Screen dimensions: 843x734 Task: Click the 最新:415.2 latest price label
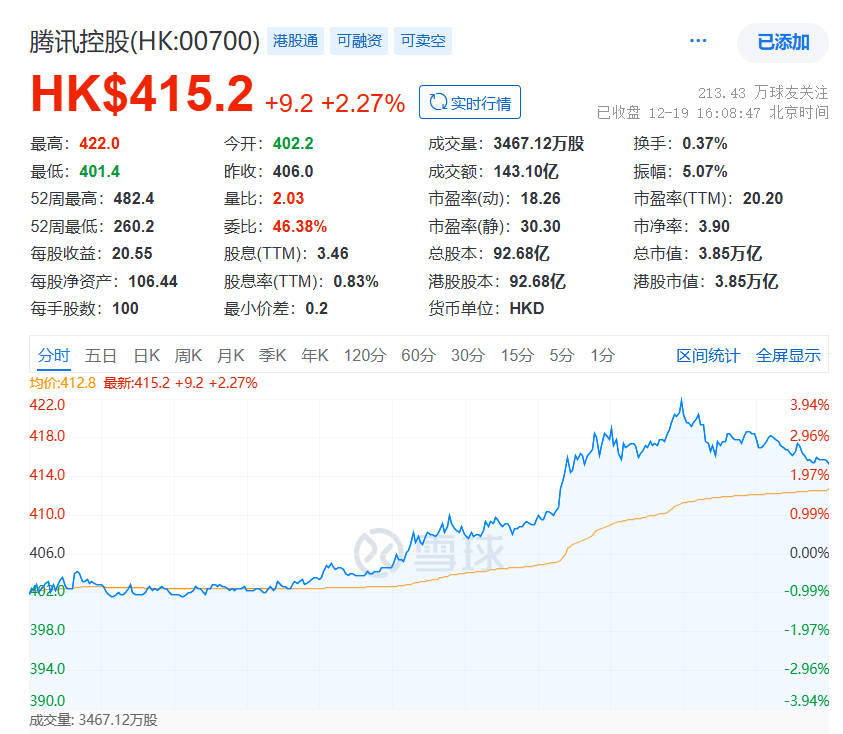180,383
